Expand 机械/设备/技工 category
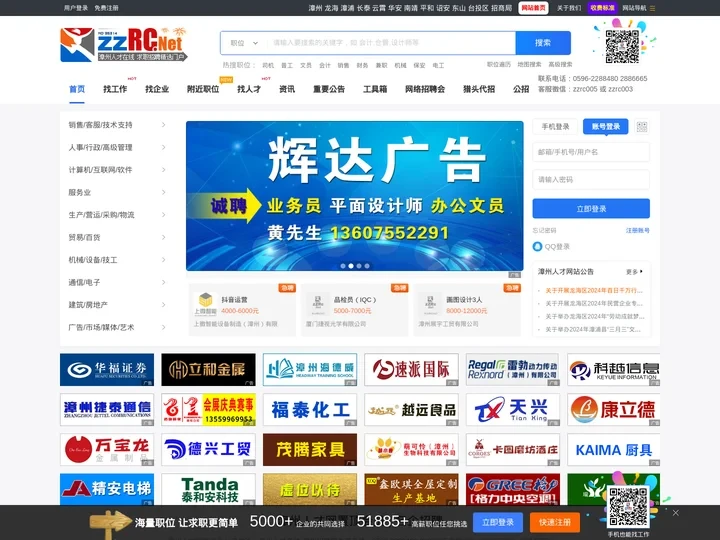The height and width of the screenshot is (540, 720). click(x=117, y=260)
